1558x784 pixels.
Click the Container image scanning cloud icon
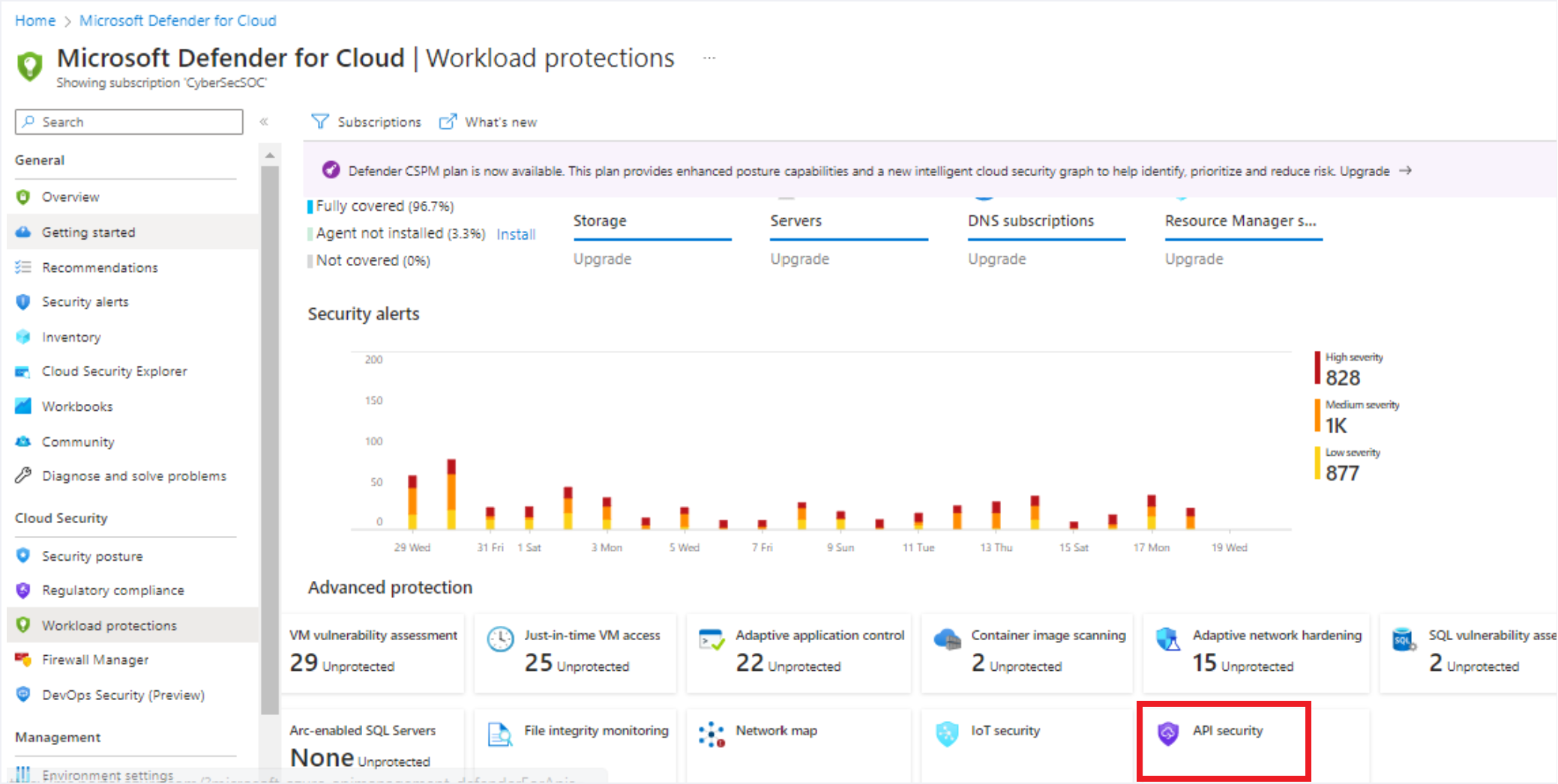947,639
